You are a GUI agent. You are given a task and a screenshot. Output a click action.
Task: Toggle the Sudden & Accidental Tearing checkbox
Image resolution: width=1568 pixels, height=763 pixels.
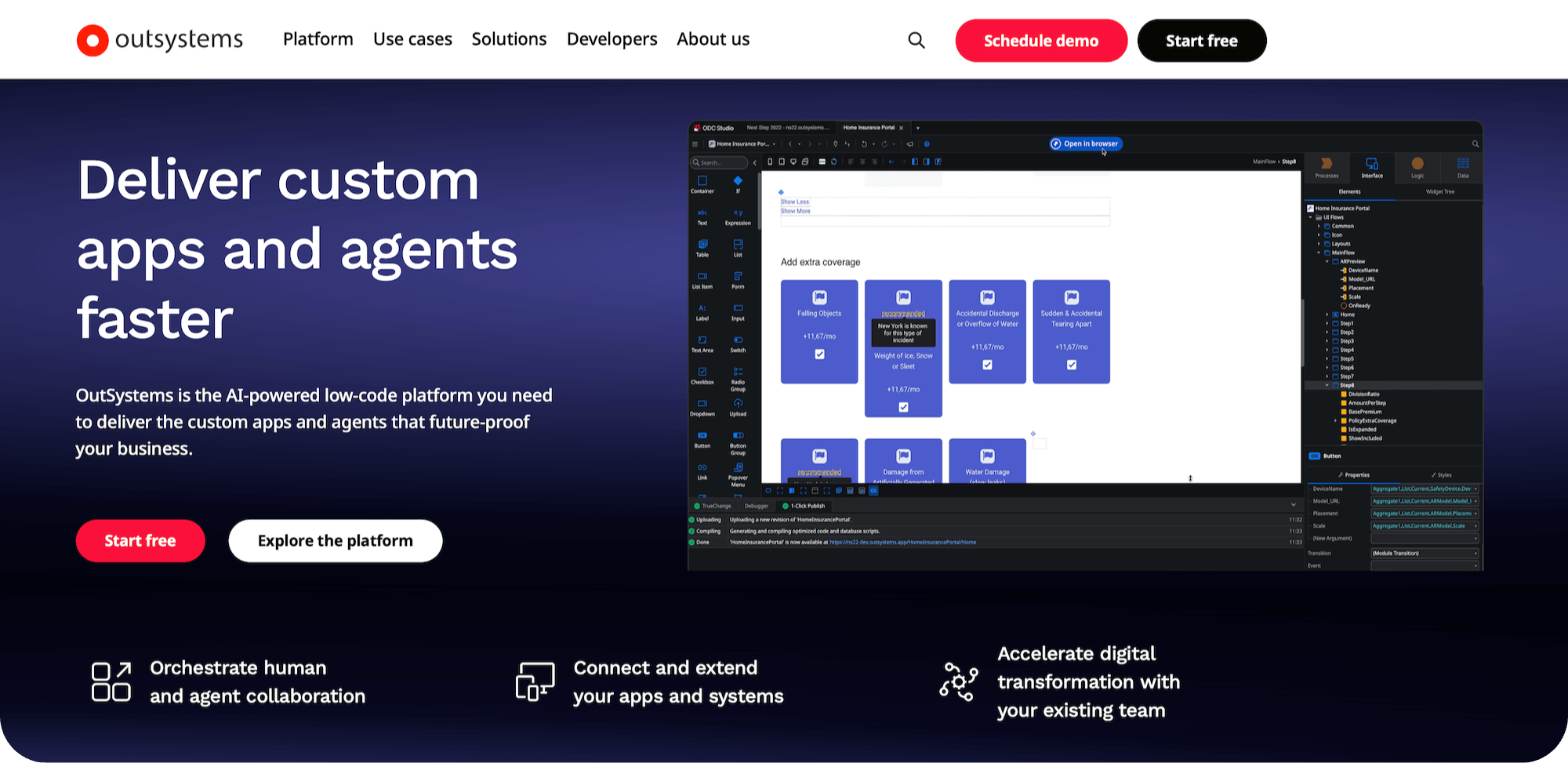[x=1072, y=365]
